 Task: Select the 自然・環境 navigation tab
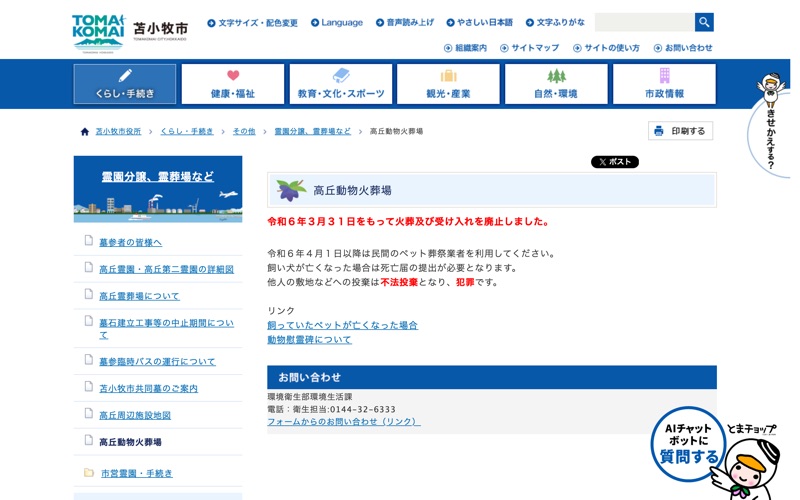tap(556, 84)
